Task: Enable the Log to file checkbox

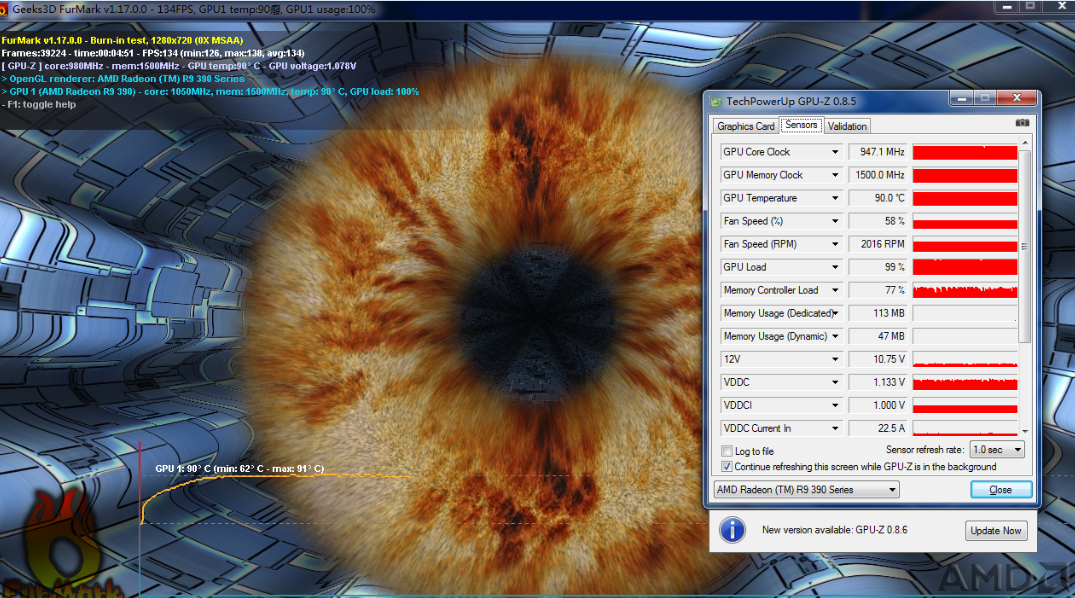Action: 727,451
